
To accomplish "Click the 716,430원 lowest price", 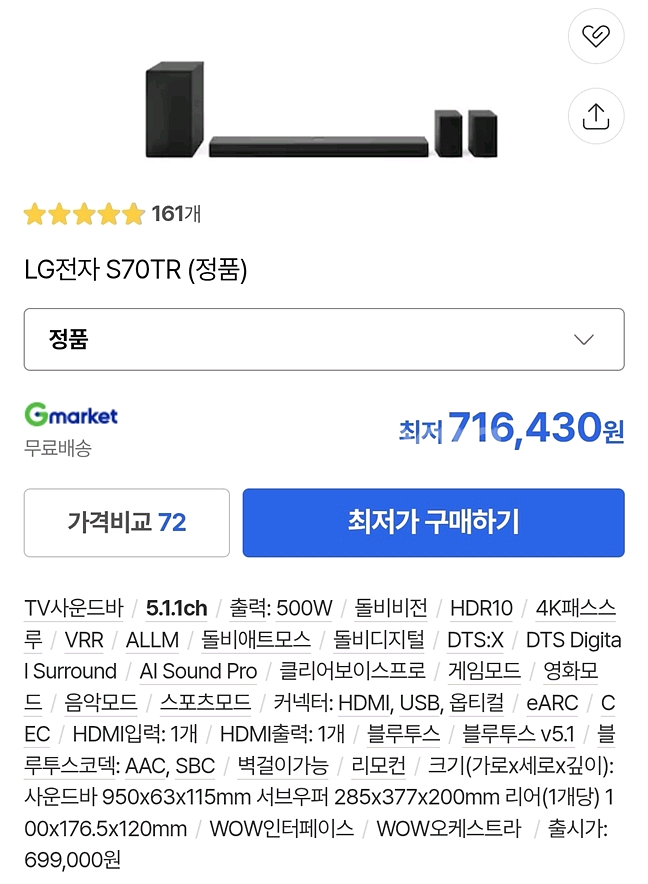I will point(526,429).
